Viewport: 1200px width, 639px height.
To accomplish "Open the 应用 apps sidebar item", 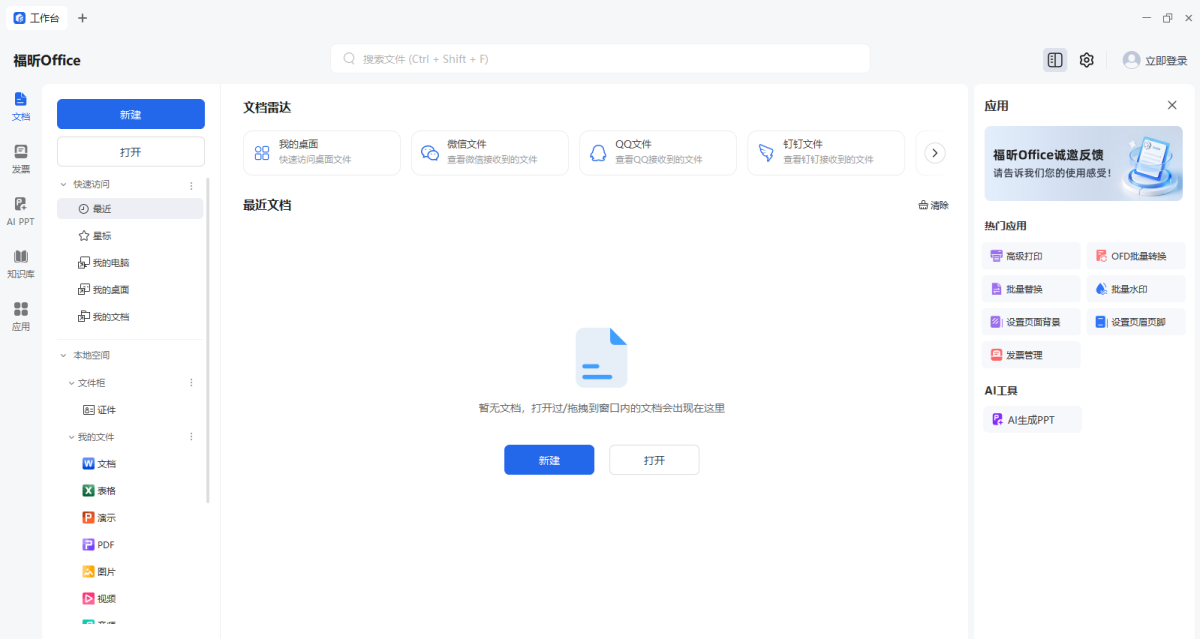I will point(20,317).
